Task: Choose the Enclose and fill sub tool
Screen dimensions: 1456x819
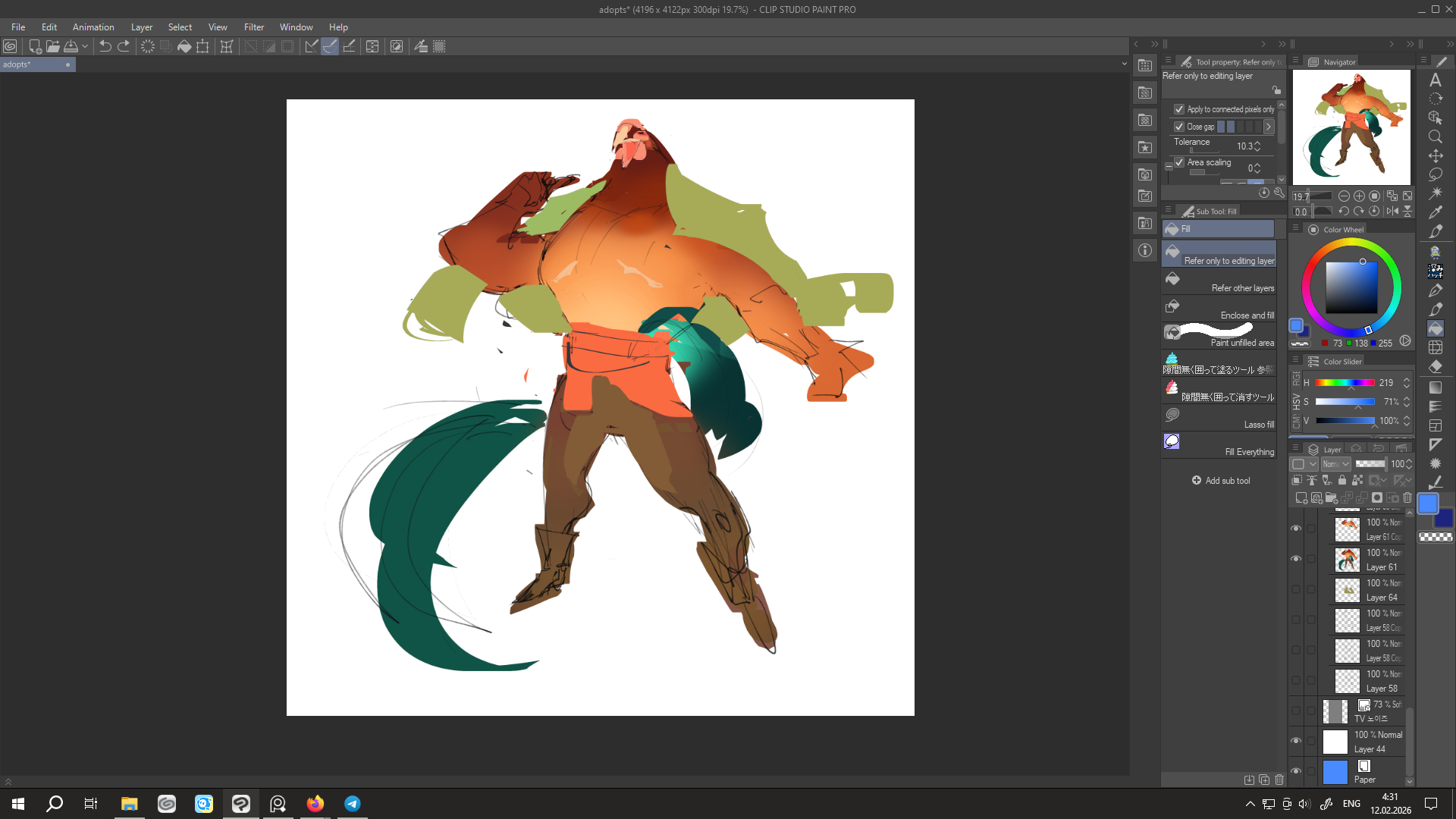Action: (x=1219, y=307)
